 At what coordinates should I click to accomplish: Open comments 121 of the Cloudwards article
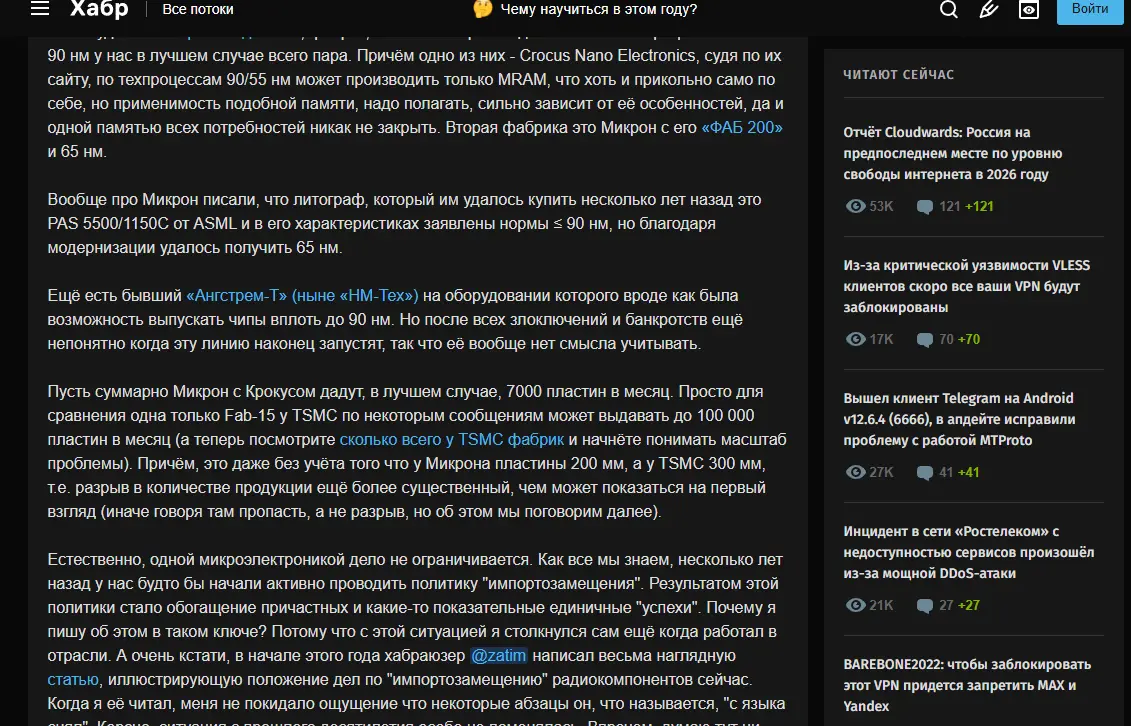pos(938,206)
